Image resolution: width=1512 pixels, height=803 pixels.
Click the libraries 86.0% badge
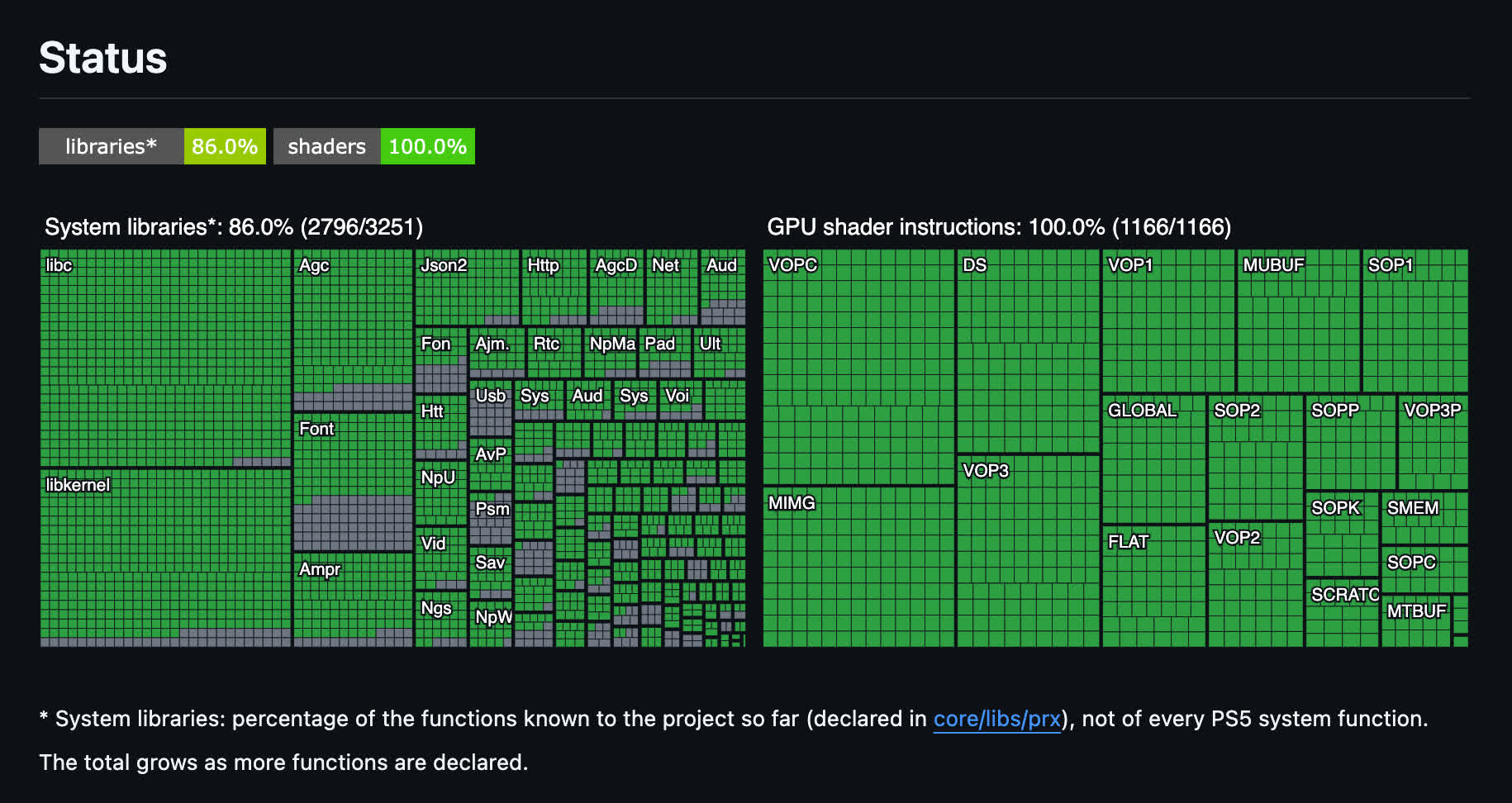click(152, 146)
